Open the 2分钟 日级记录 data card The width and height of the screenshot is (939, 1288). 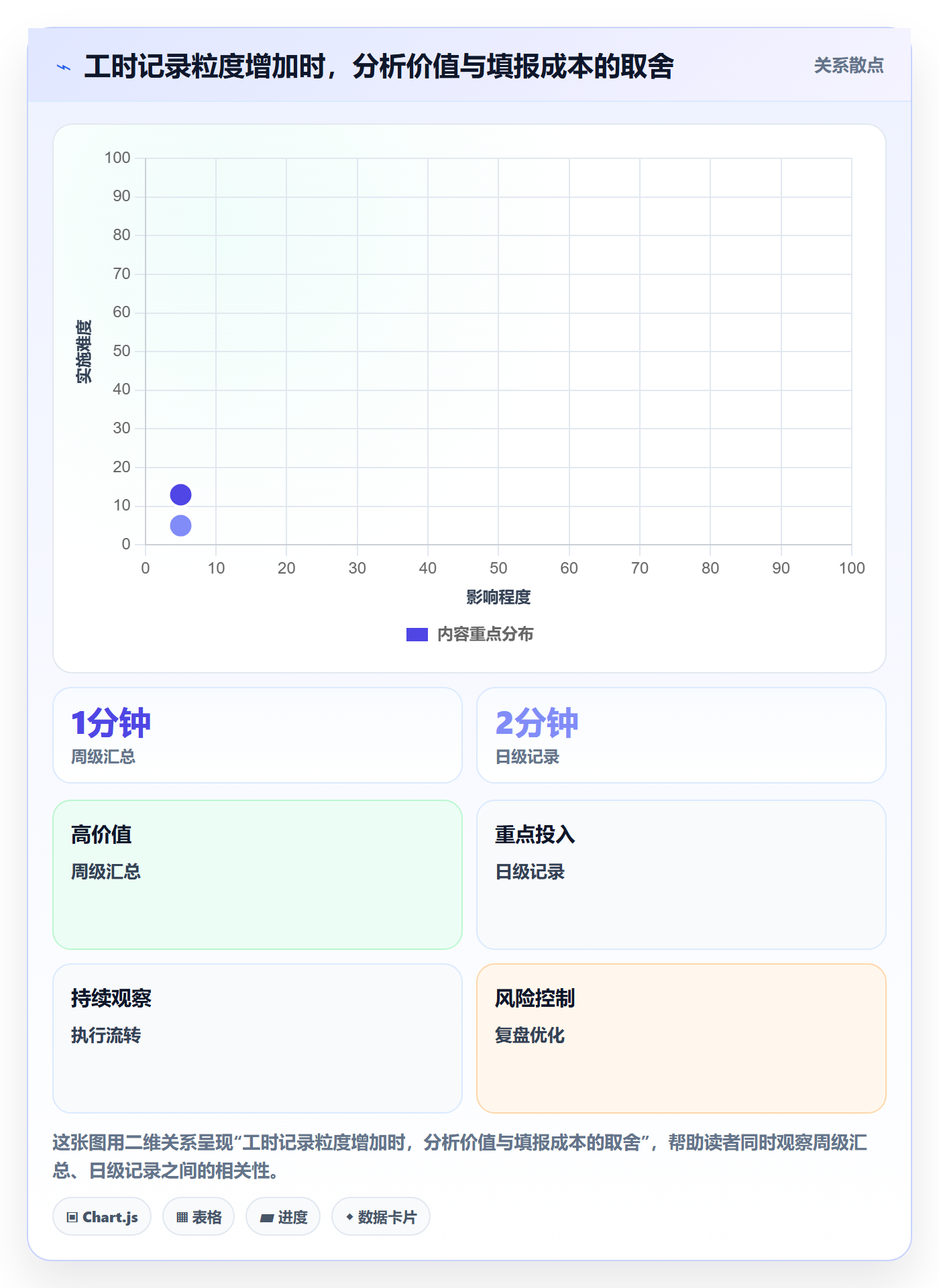(681, 735)
